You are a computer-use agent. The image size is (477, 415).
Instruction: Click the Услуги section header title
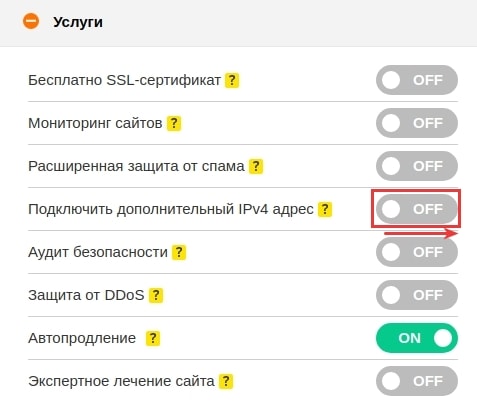pos(78,22)
